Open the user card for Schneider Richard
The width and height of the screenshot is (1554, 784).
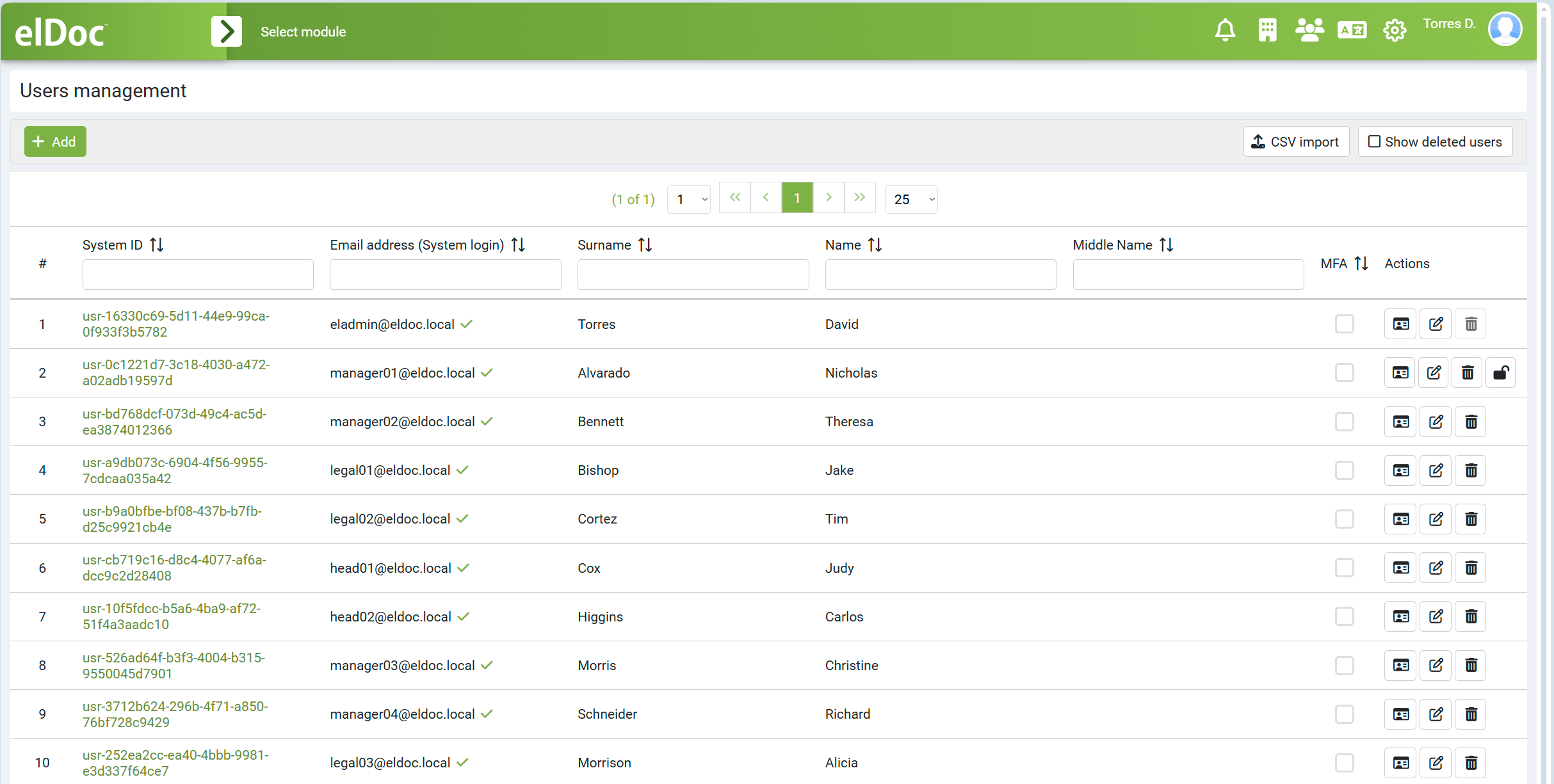click(1400, 714)
